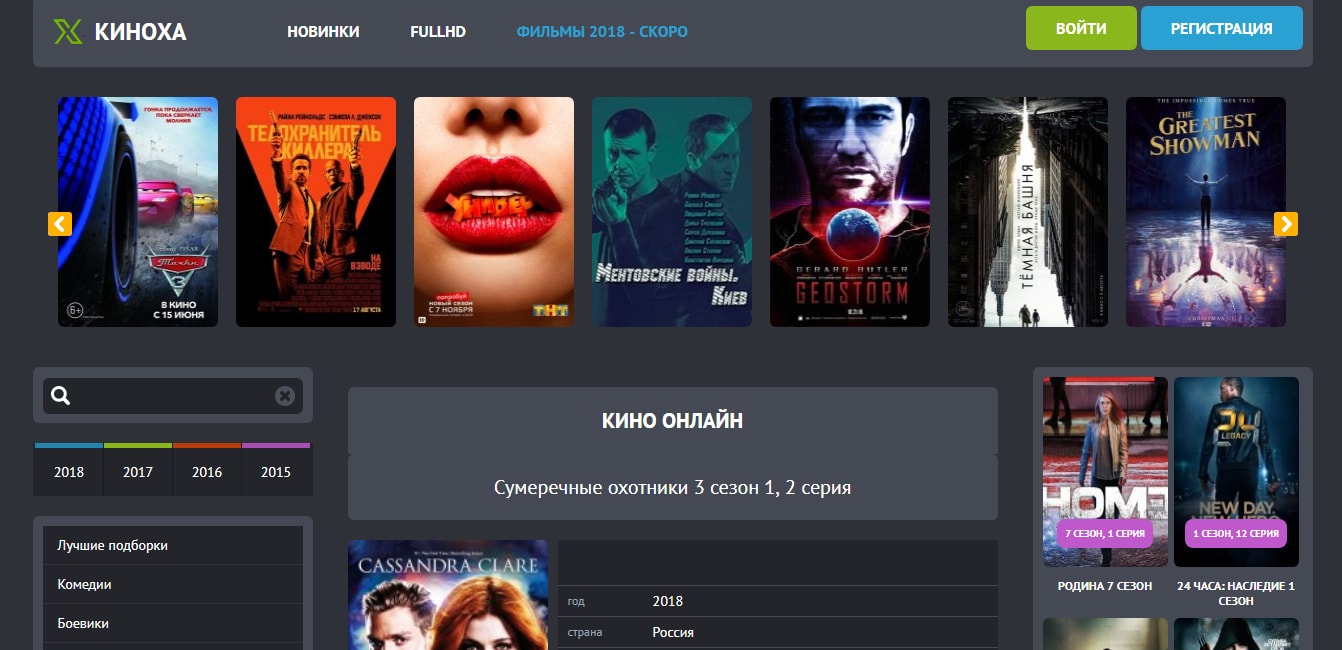Open Лучшие подборки category
1342x650 pixels.
pos(173,546)
